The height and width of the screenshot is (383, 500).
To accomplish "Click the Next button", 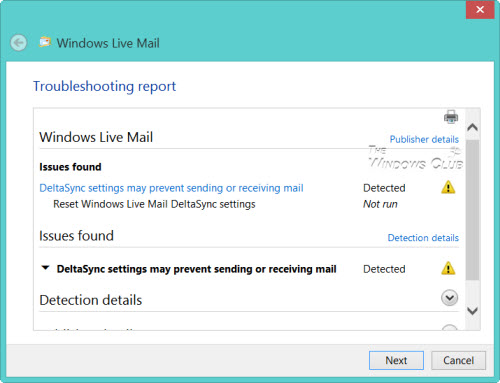I will (396, 360).
